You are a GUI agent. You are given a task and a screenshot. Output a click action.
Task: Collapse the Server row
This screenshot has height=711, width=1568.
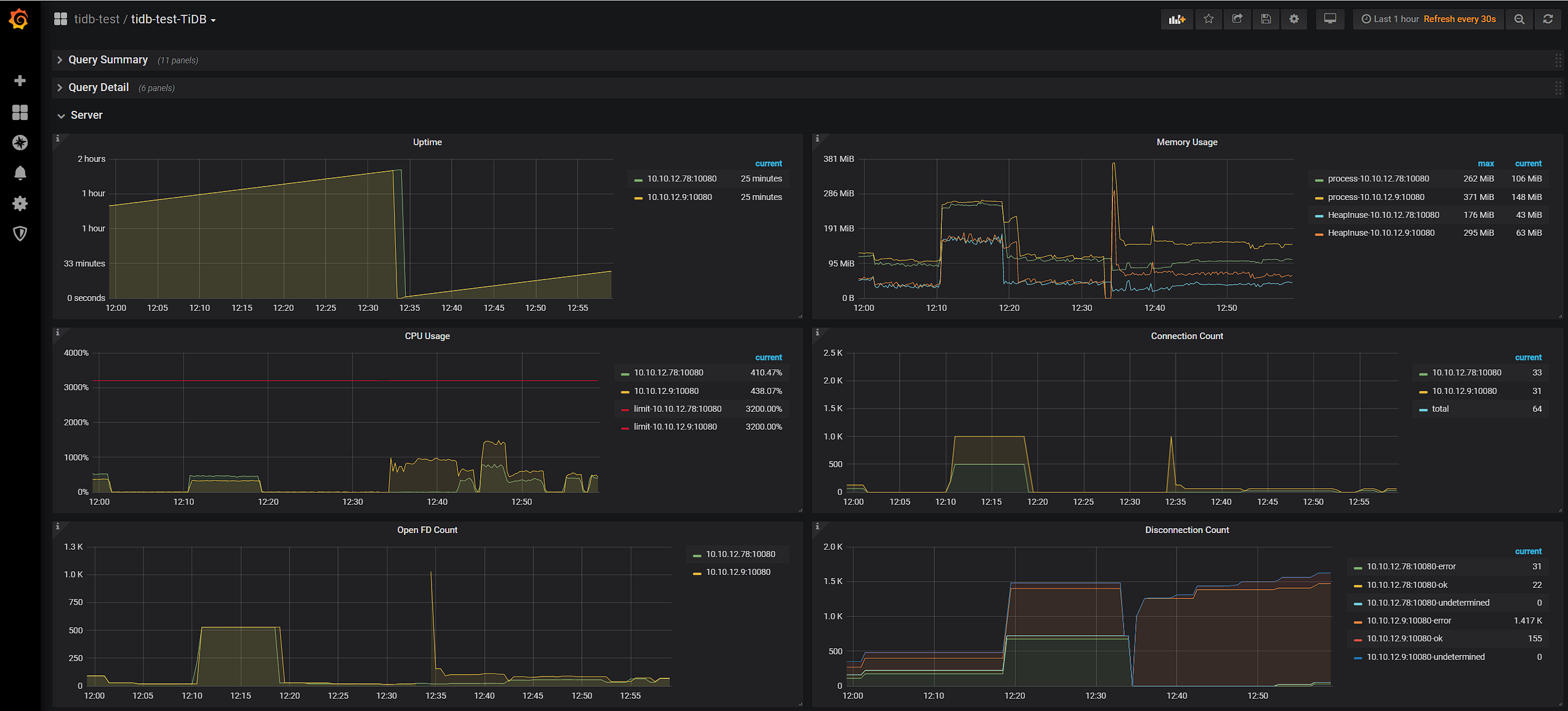coord(86,115)
